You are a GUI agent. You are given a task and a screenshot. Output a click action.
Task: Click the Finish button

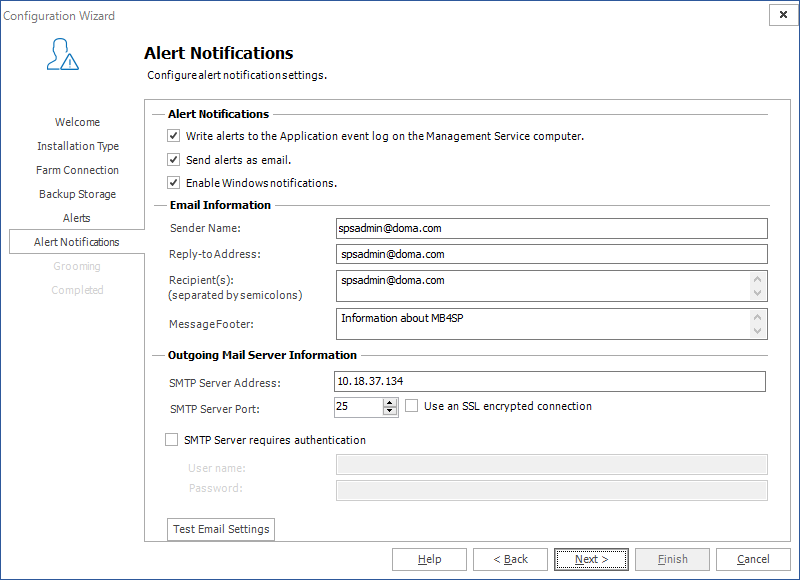click(672, 559)
